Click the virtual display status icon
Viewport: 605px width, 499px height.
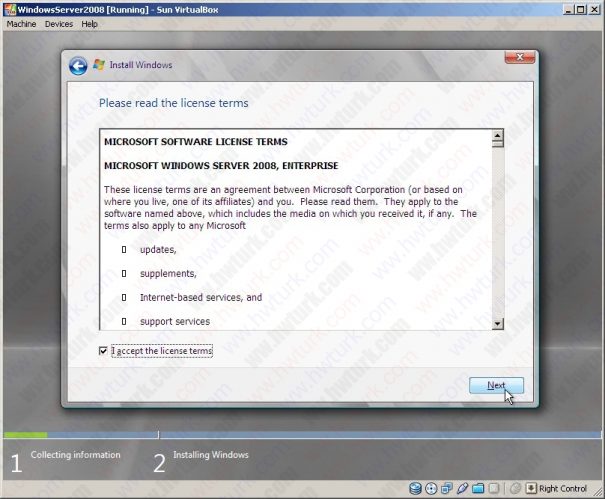tap(494, 489)
